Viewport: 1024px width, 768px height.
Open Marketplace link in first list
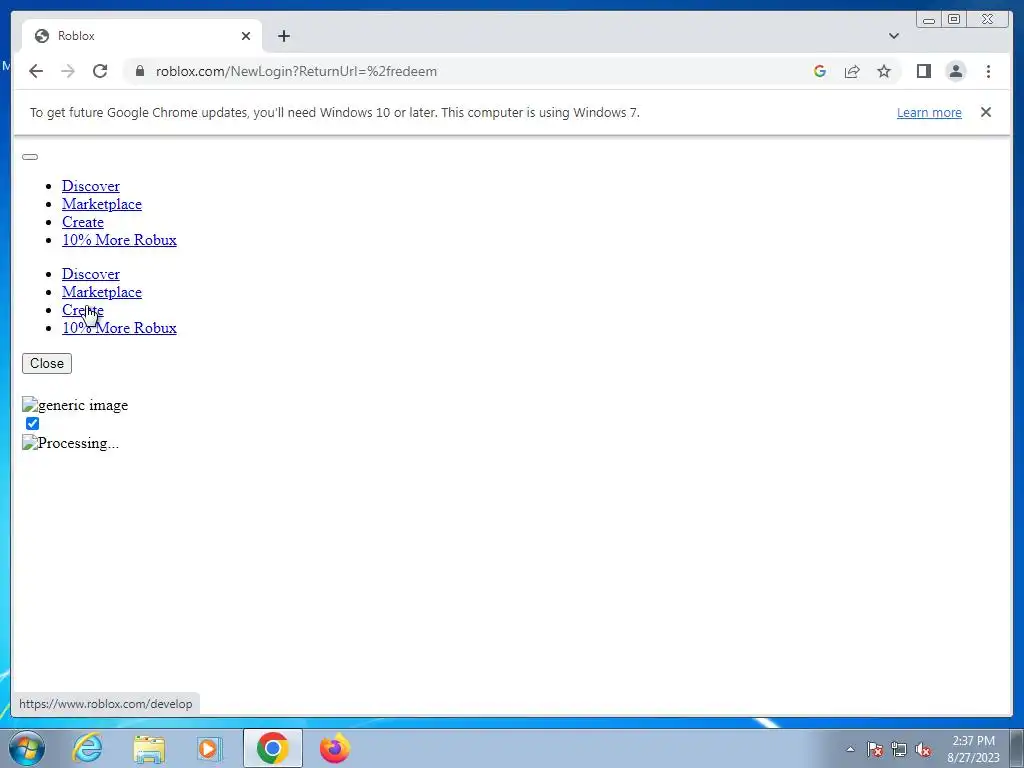(102, 204)
